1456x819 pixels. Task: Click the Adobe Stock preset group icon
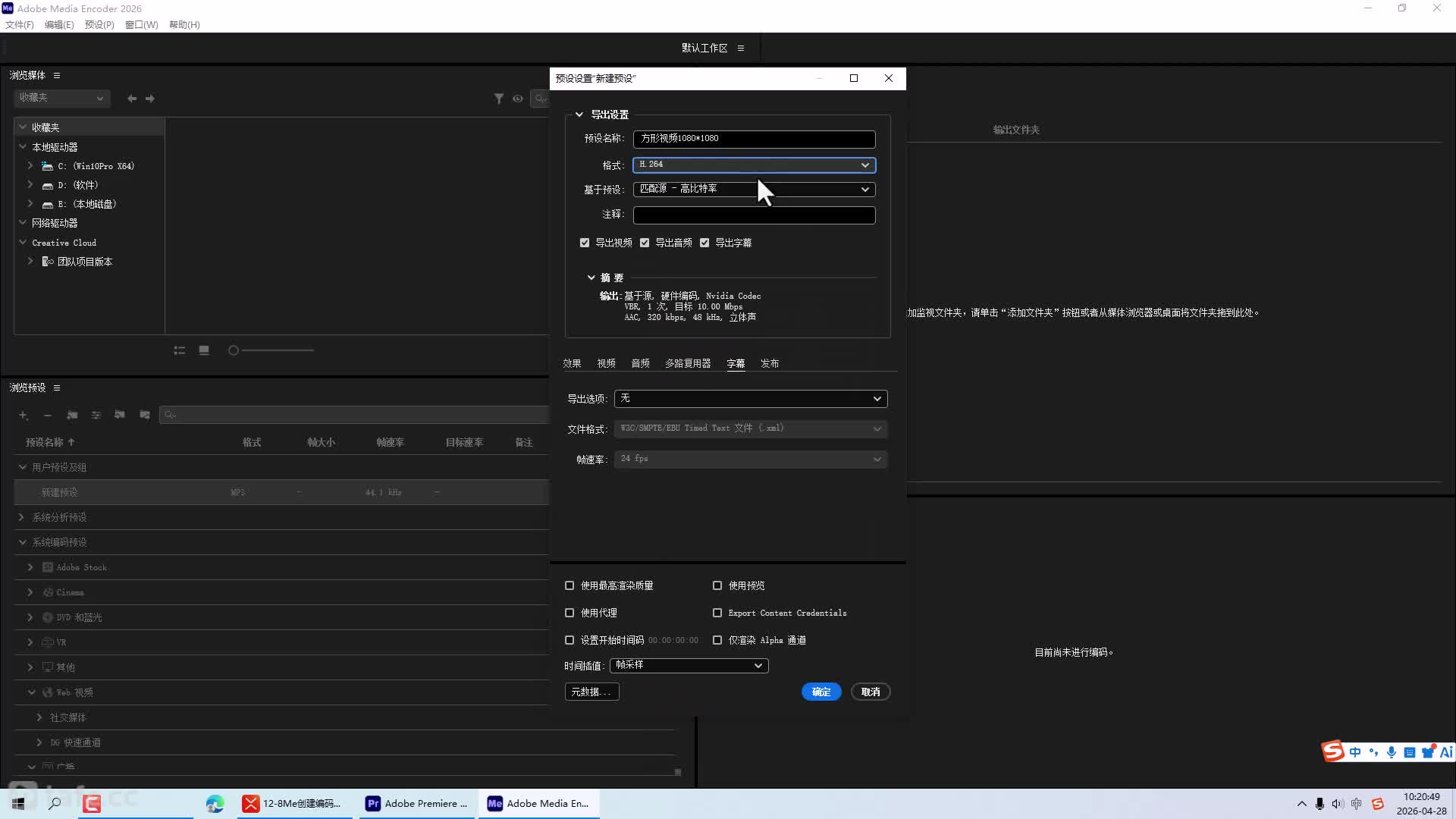48,567
